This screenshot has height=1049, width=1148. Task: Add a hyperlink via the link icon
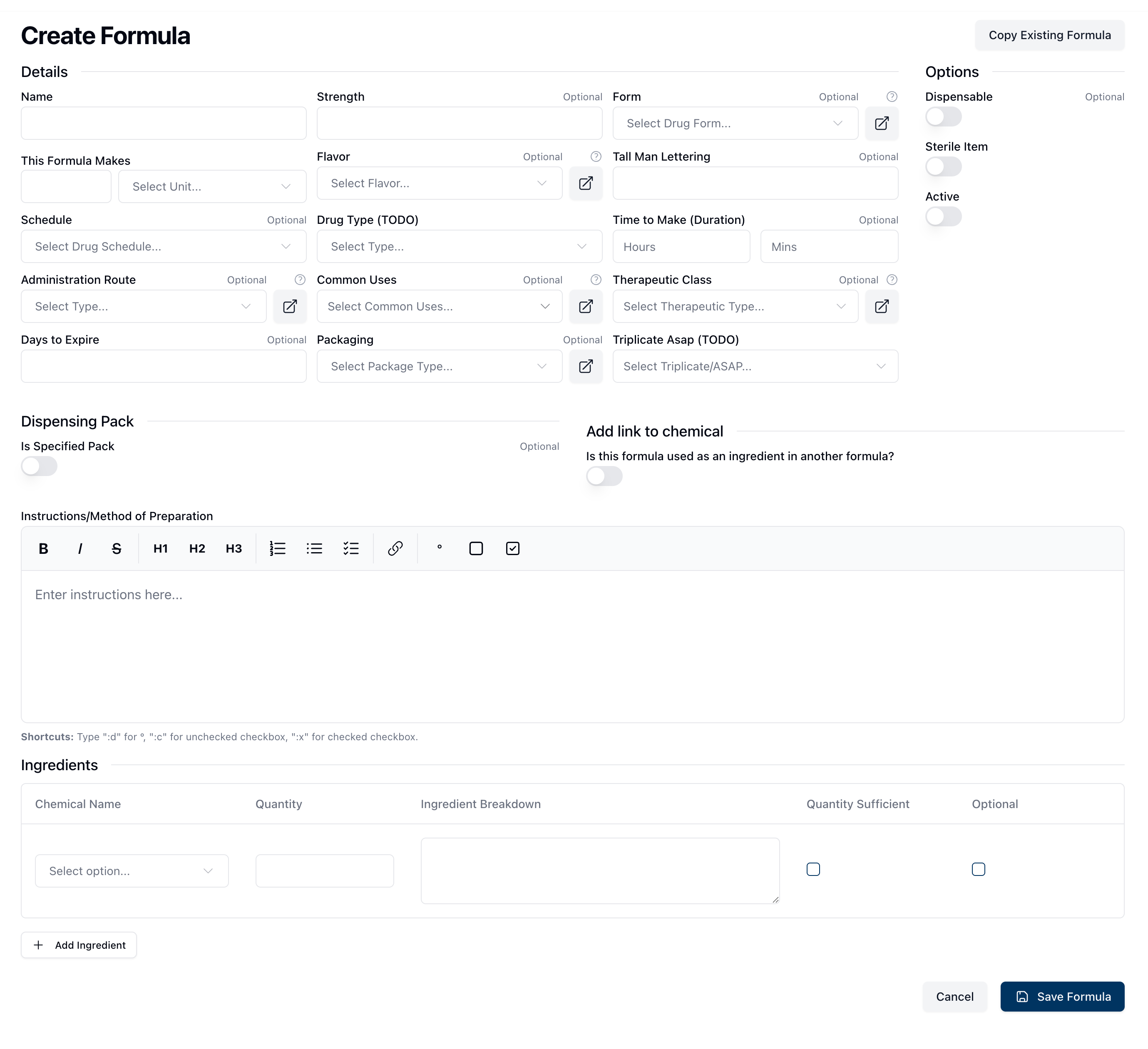[x=395, y=548]
